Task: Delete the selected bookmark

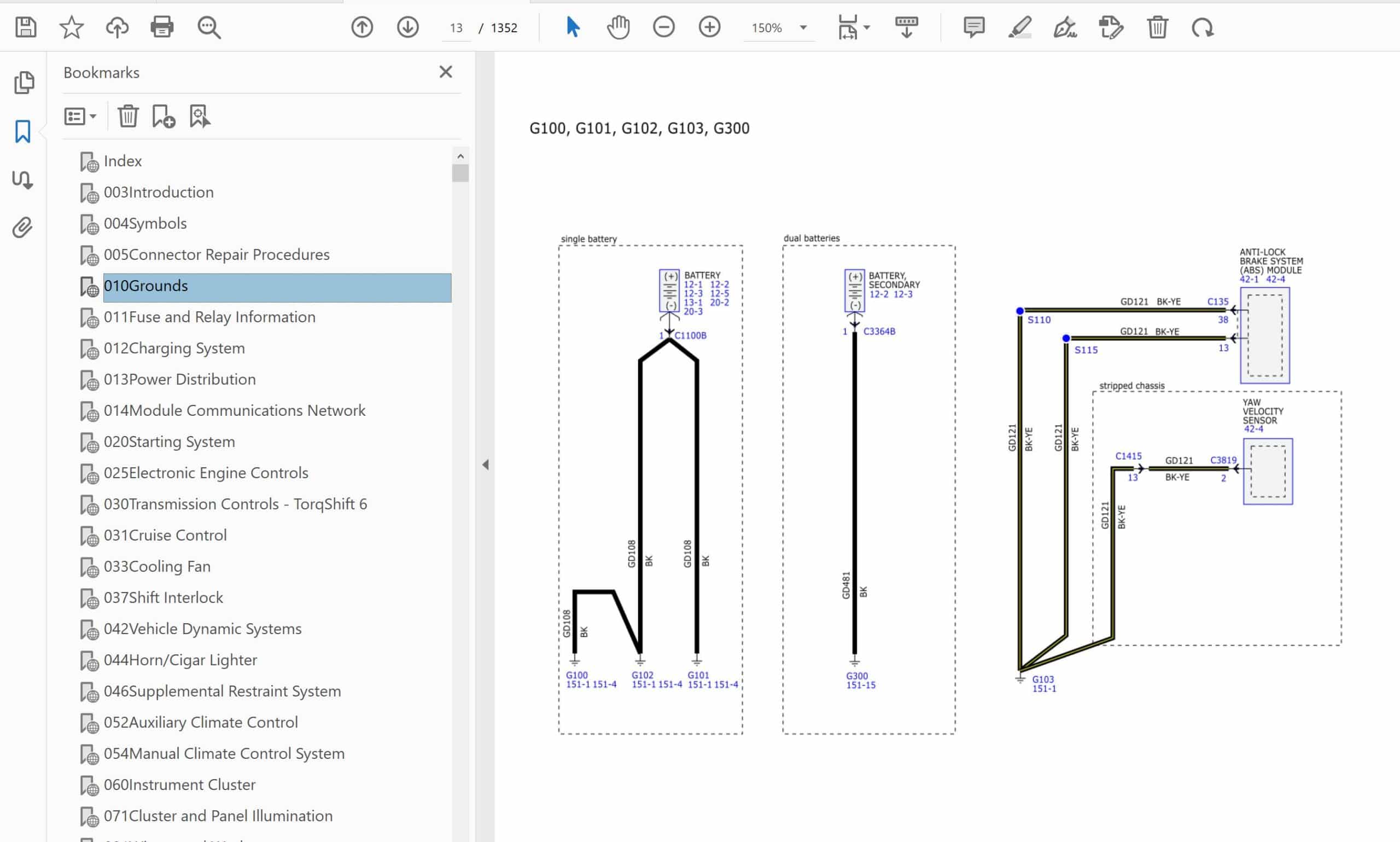Action: [128, 117]
